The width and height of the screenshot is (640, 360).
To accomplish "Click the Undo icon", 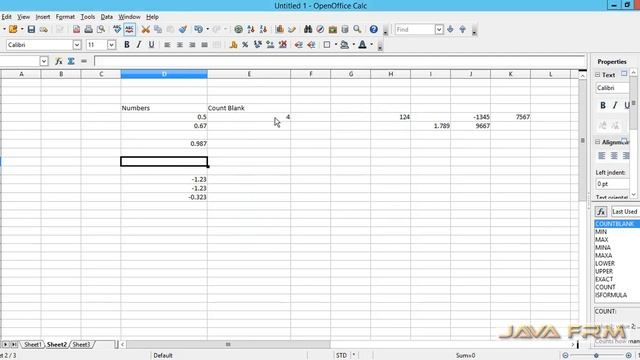I will pyautogui.click(x=198, y=29).
